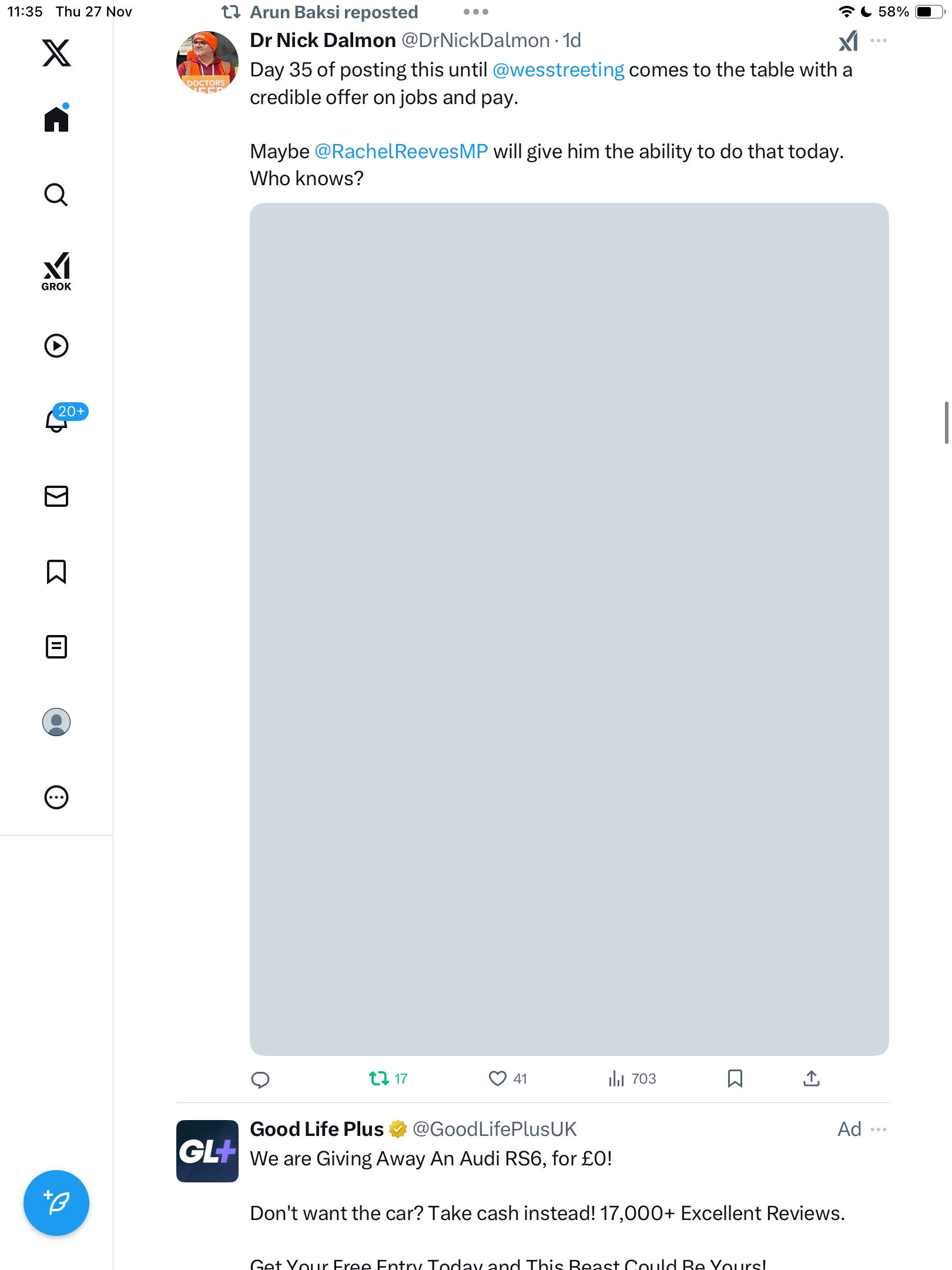This screenshot has height=1270, width=952.
Task: Open Lists in the sidebar
Action: (x=56, y=647)
